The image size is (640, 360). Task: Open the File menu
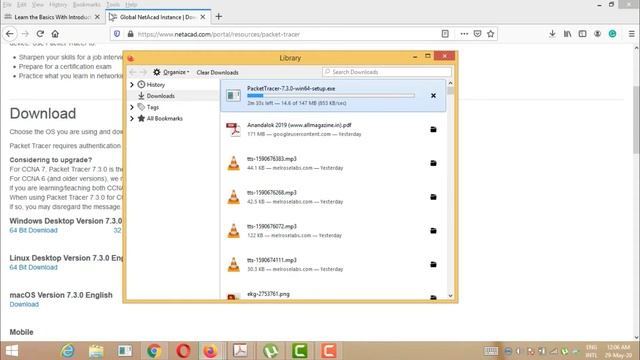pyautogui.click(x=7, y=4)
